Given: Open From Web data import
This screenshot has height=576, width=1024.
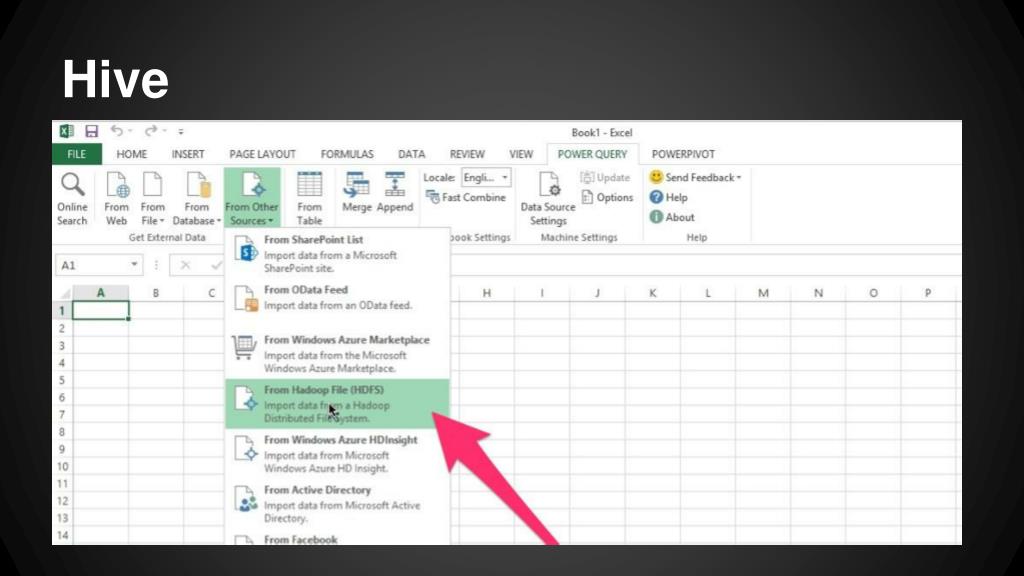Looking at the screenshot, I should pyautogui.click(x=116, y=199).
